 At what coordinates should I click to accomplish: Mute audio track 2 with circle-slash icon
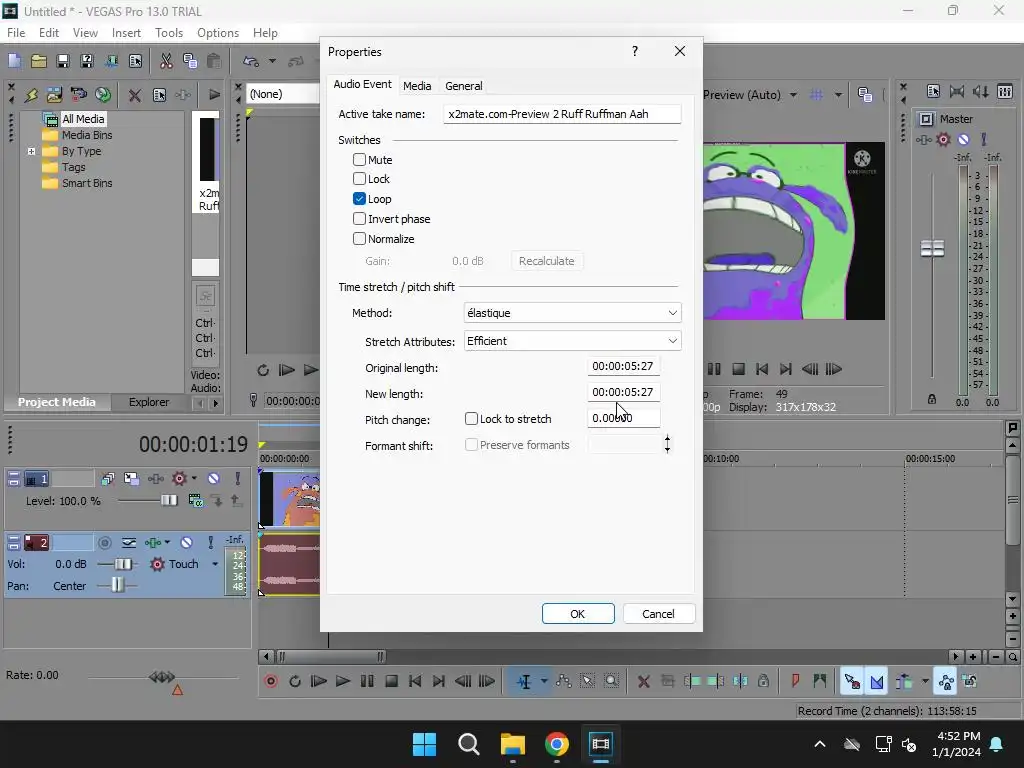[186, 543]
